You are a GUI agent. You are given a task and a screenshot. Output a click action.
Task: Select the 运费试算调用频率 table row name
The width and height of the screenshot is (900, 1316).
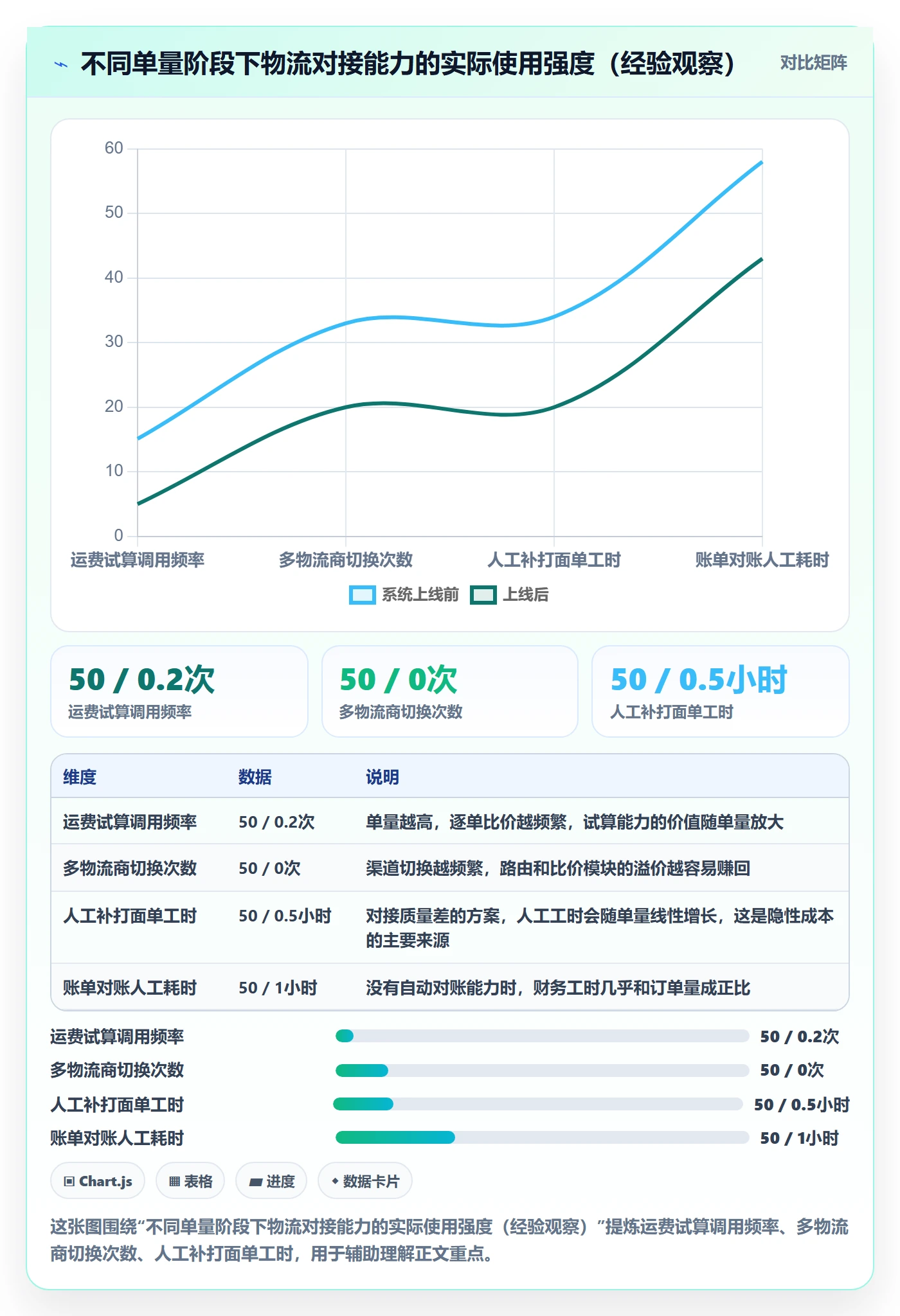[x=130, y=822]
